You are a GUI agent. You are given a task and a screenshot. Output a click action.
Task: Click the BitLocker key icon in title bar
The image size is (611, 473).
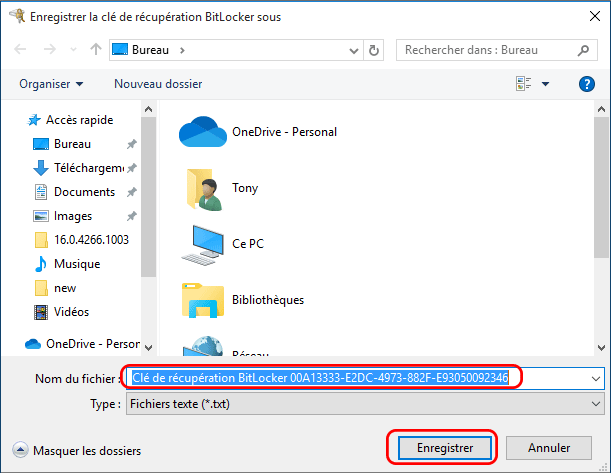[x=17, y=16]
